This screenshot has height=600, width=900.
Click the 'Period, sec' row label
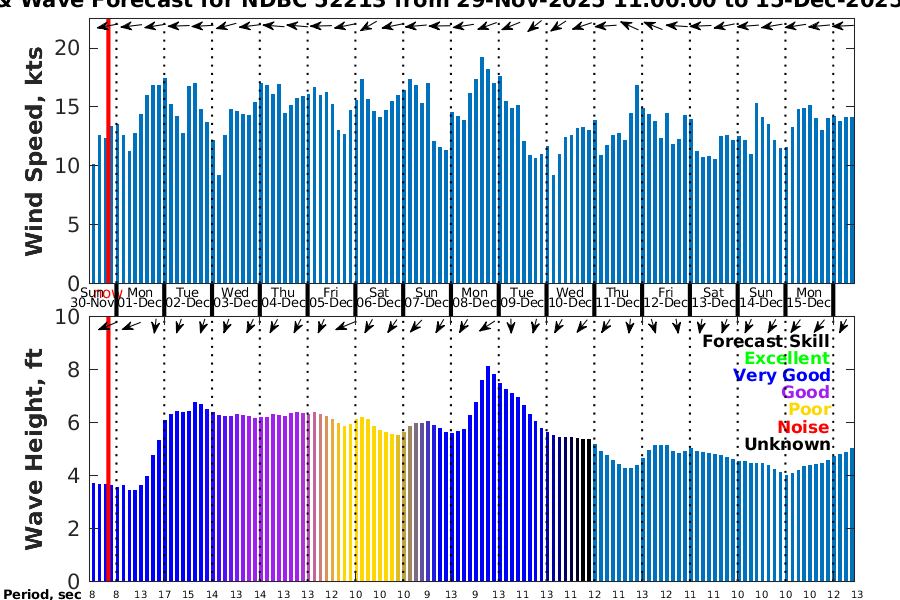coord(41,594)
